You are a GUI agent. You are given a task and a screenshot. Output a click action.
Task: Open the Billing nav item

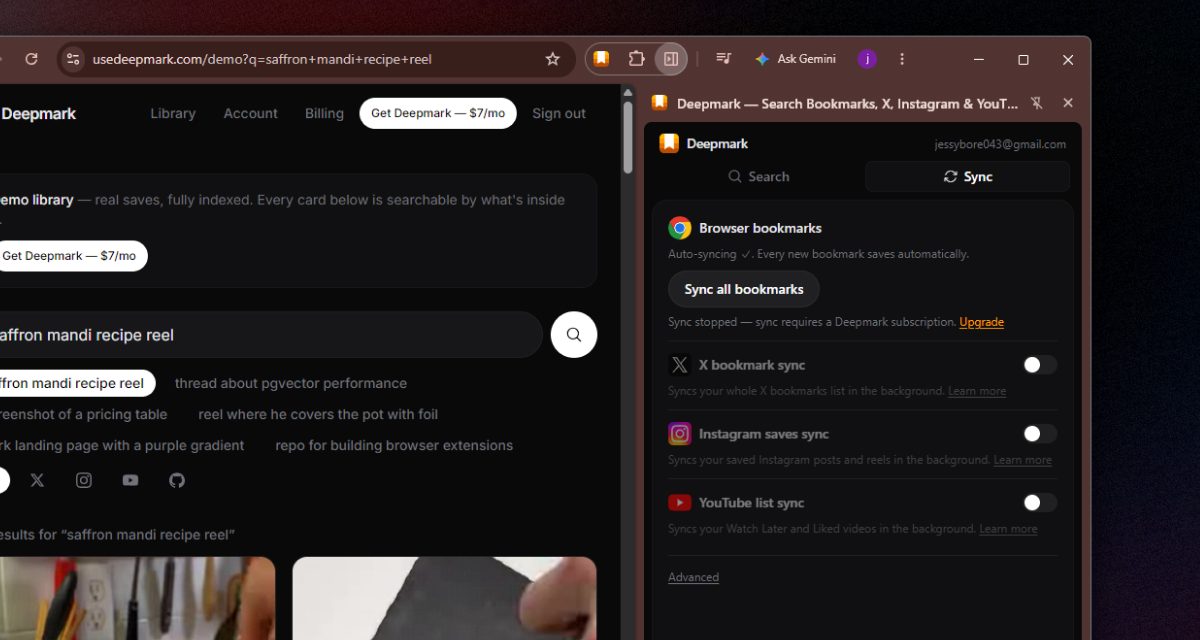[x=324, y=113]
